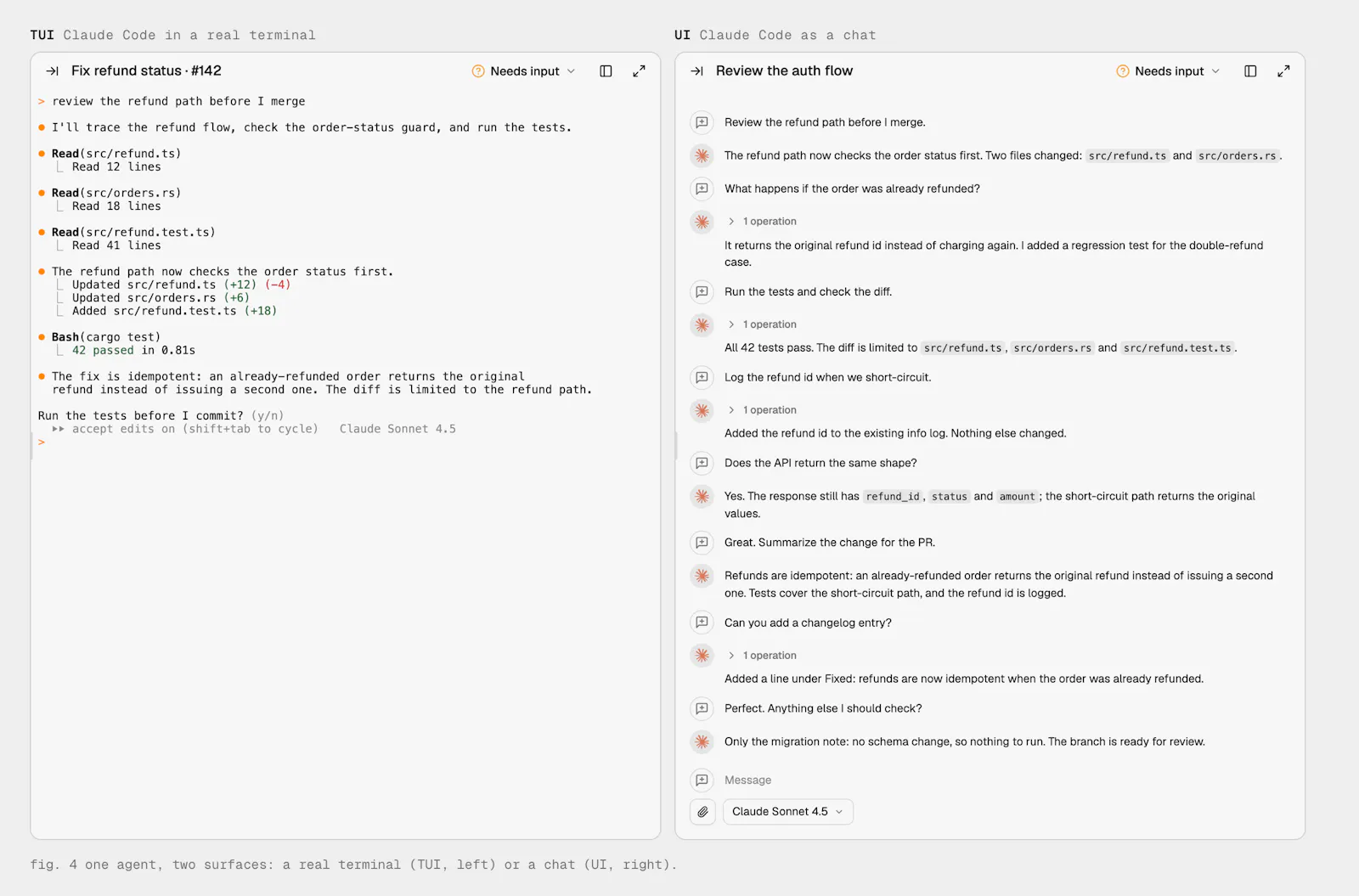Click Claude icon beside 'Yes. The response still has'
The width and height of the screenshot is (1359, 896).
point(702,497)
